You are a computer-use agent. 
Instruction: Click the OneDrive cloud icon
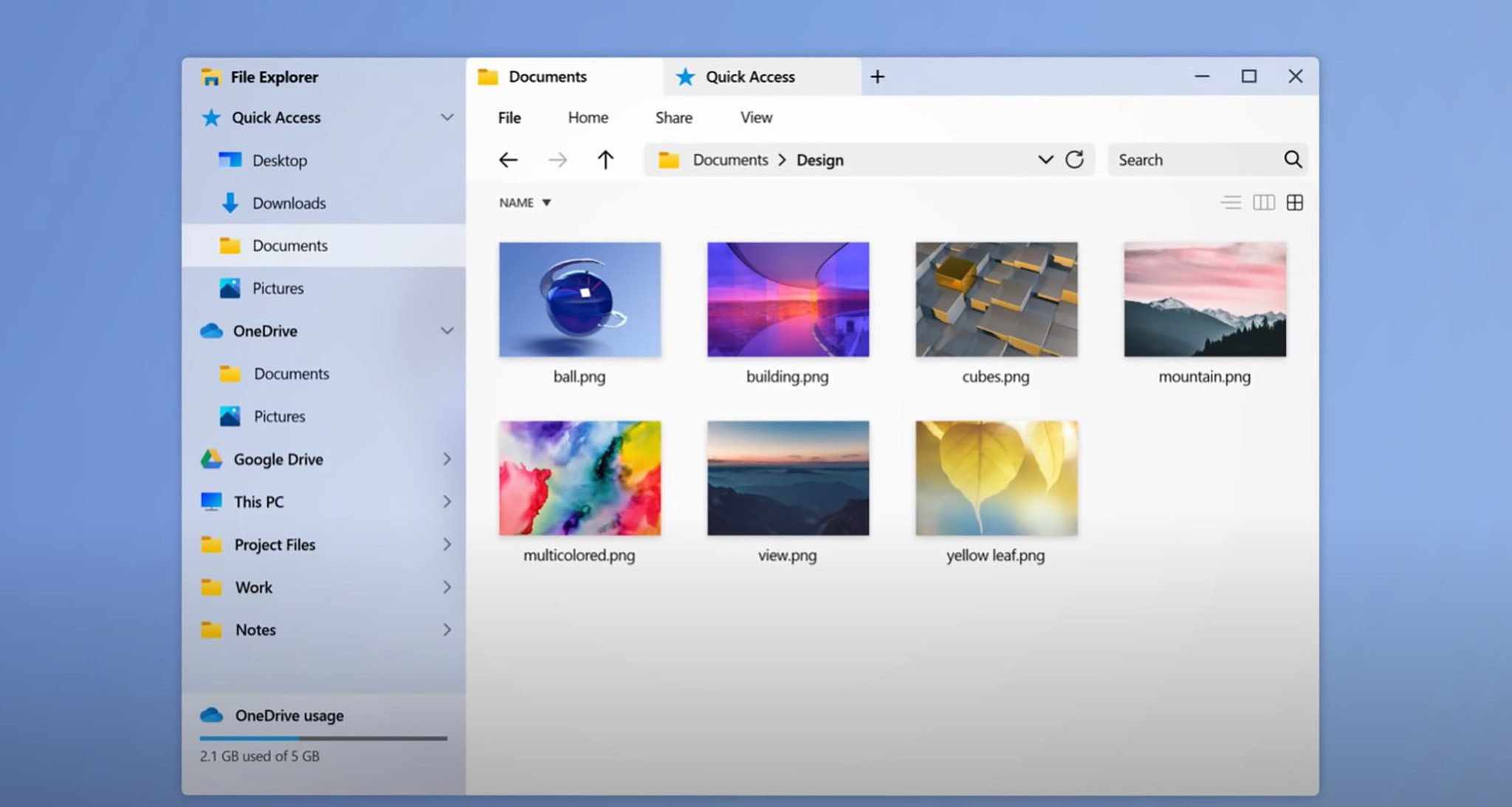(x=213, y=331)
